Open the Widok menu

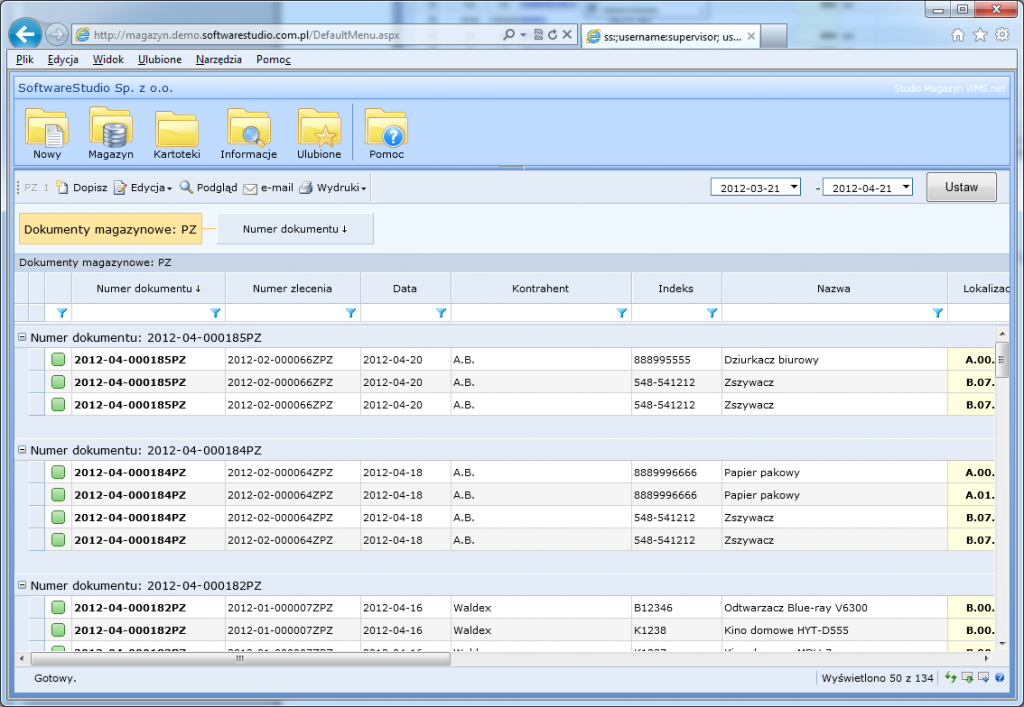[108, 60]
